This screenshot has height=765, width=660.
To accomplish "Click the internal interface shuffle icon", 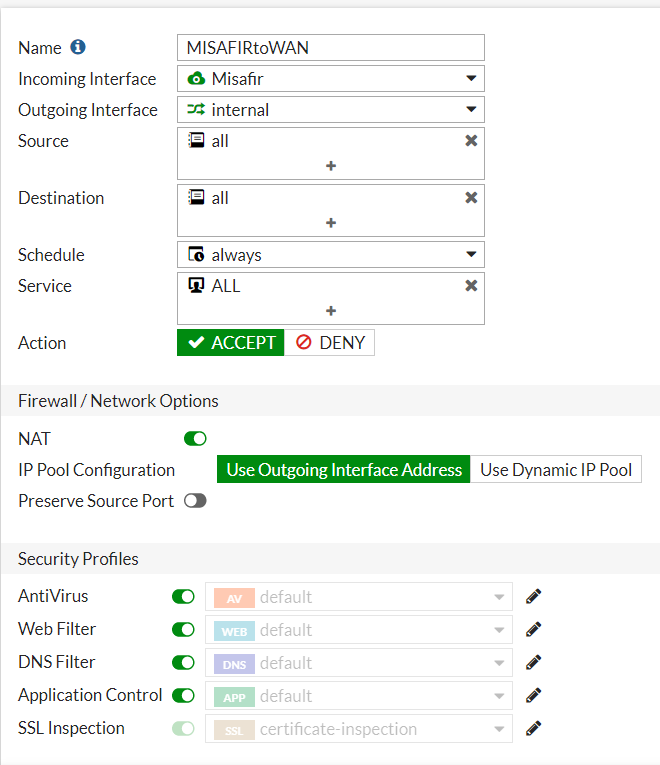I will pos(196,109).
